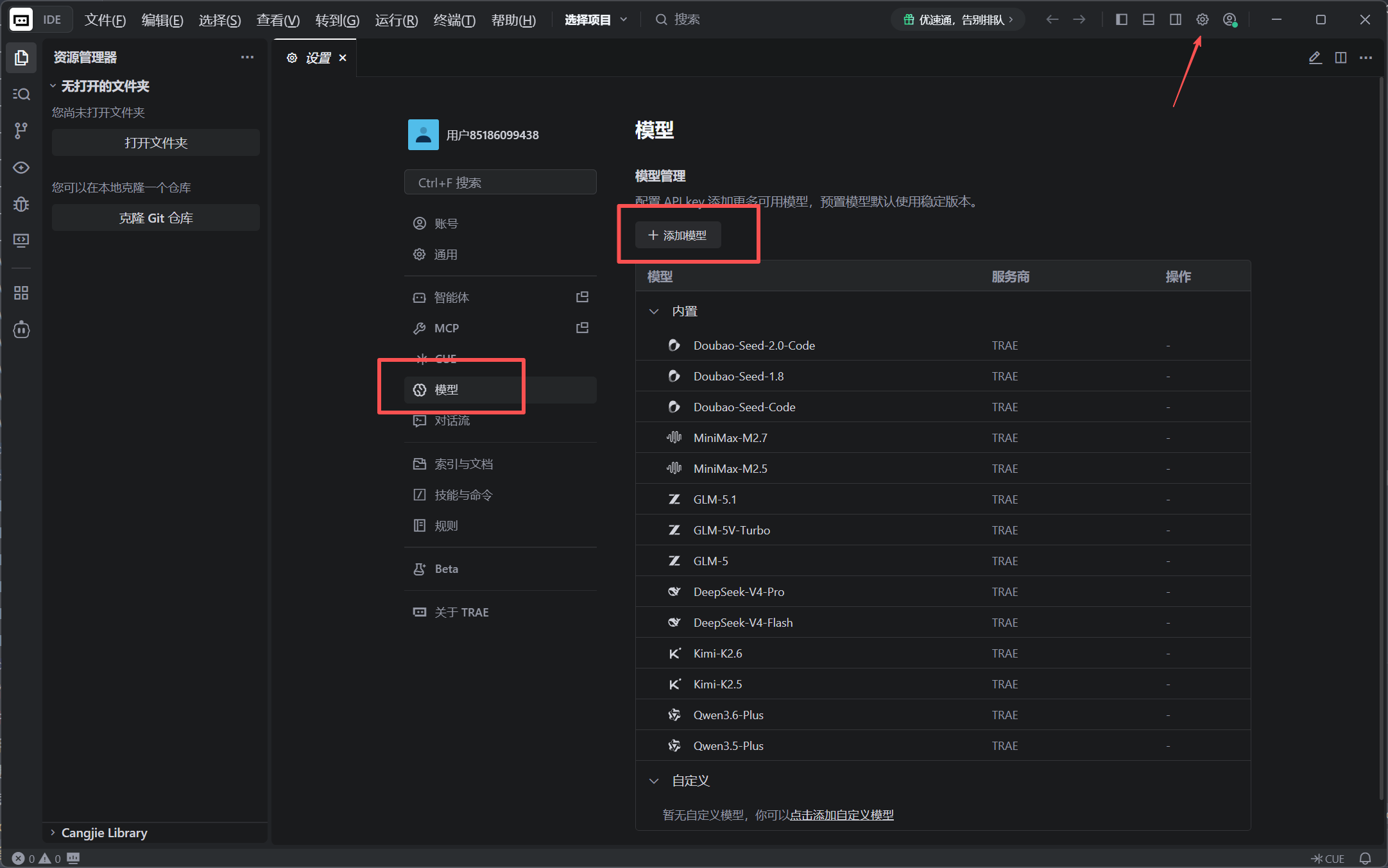Viewport: 1388px width, 868px height.
Task: Open the AI robot icon in activity bar
Action: (21, 330)
